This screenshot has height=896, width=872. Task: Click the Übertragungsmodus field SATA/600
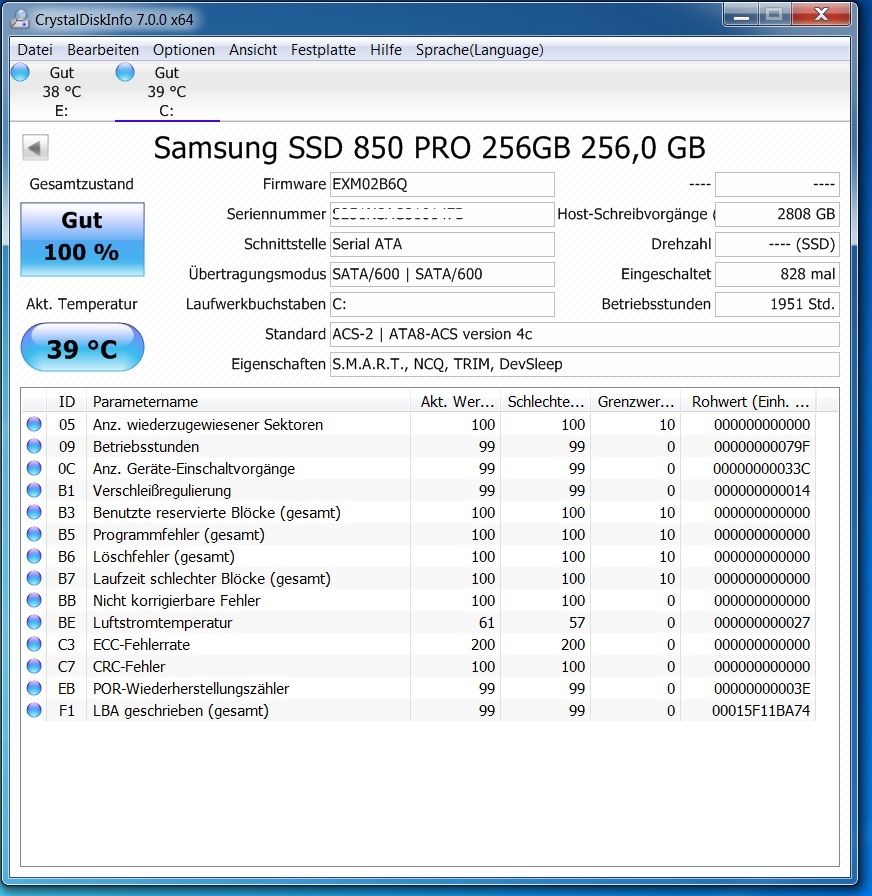click(442, 274)
